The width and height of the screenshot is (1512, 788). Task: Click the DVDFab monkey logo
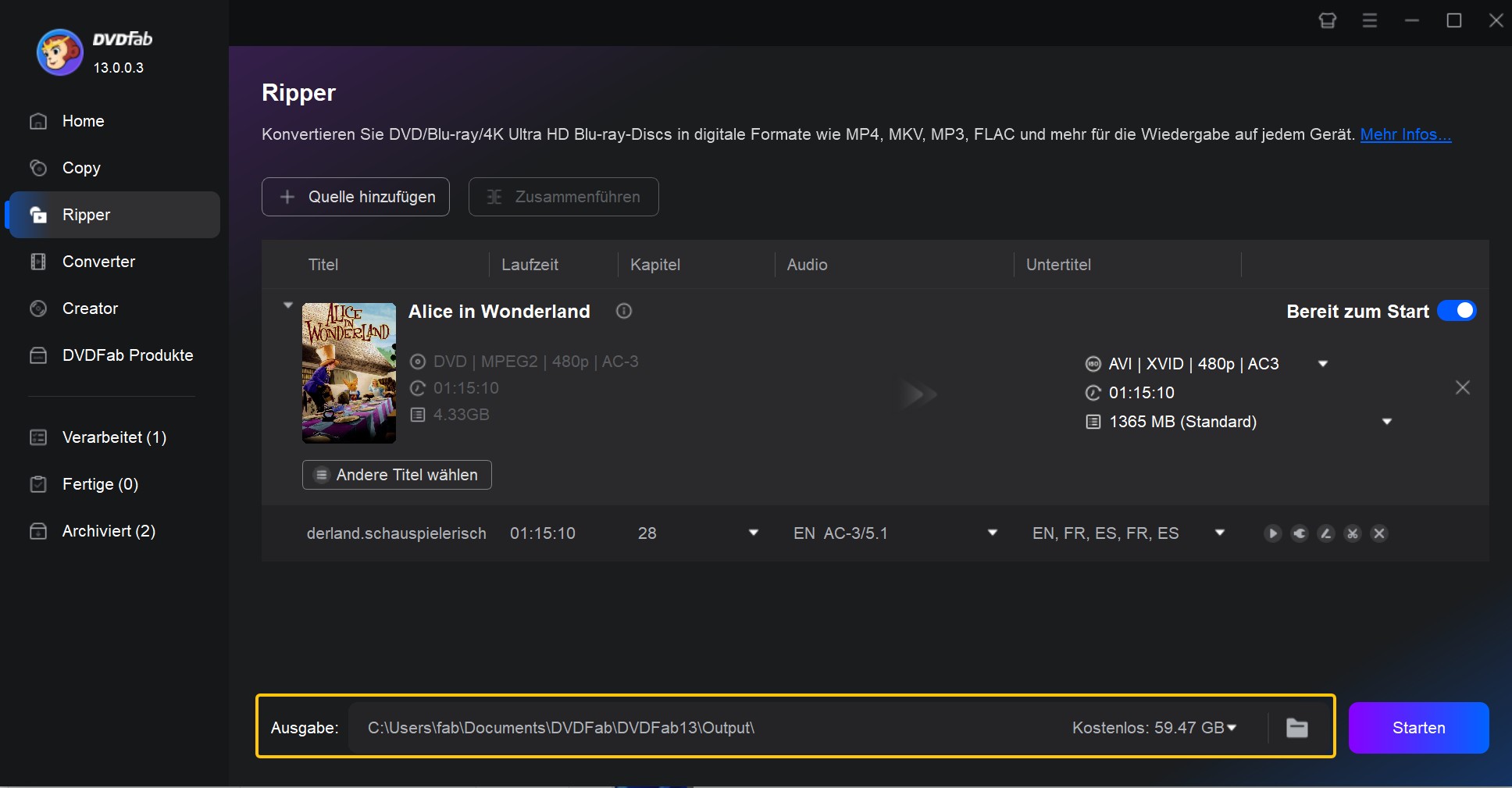[x=59, y=52]
